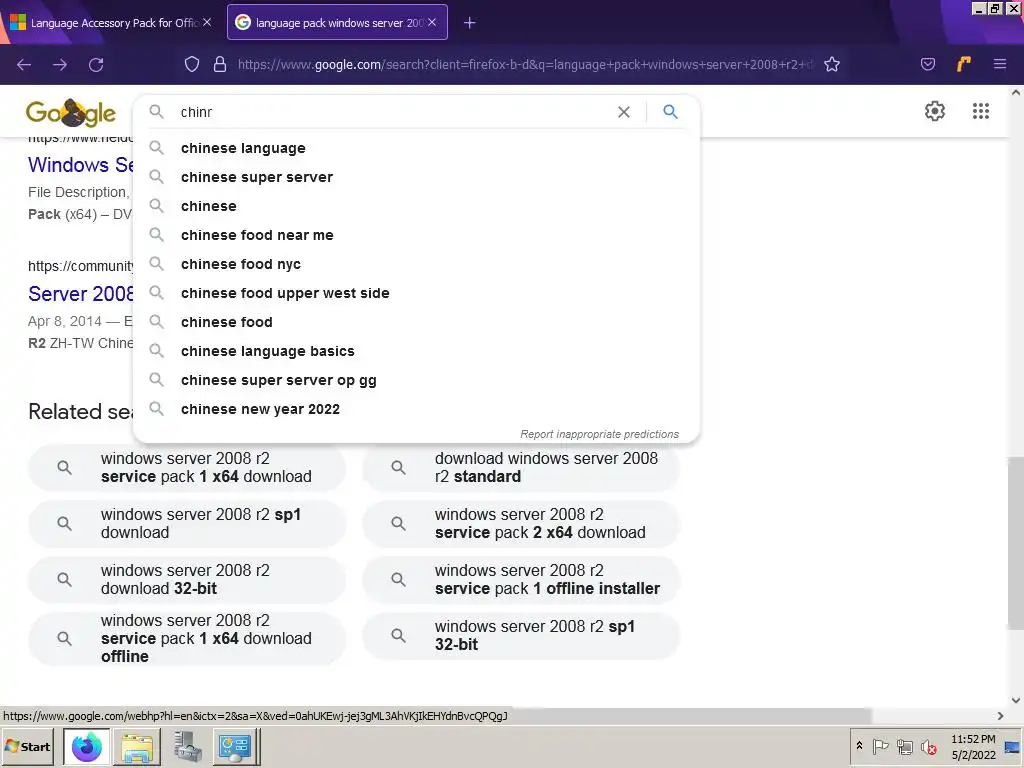The height and width of the screenshot is (768, 1024).
Task: Search 'service pack 2 x64 download'
Action: [x=521, y=523]
